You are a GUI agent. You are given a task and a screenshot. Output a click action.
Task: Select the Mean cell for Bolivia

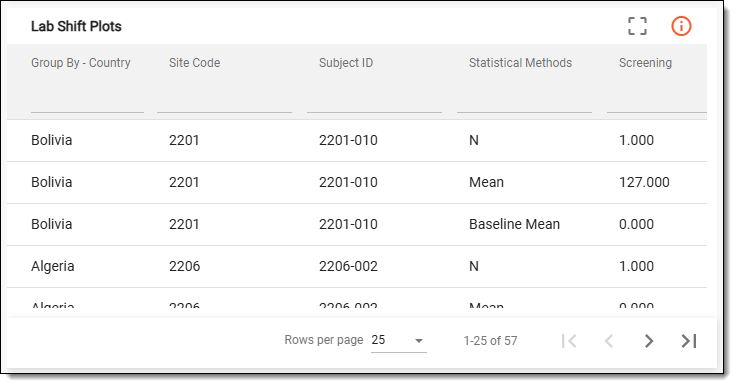(x=486, y=182)
